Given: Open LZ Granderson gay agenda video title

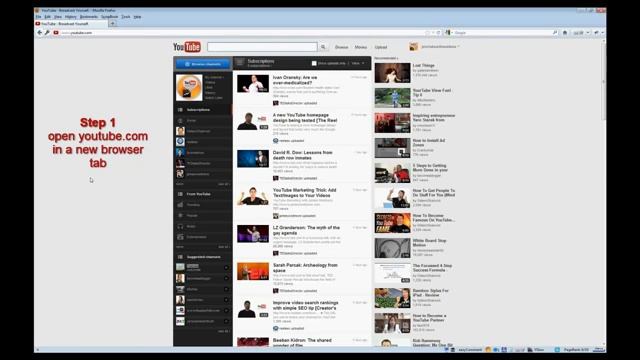Looking at the screenshot, I should pos(306,230).
